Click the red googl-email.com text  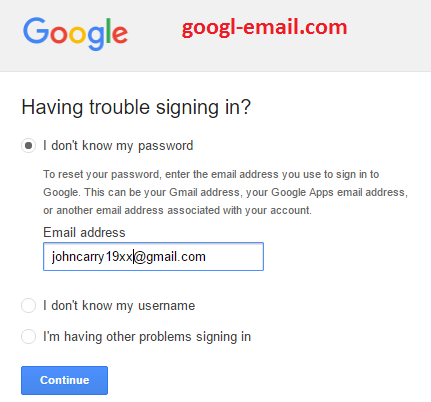pyautogui.click(x=264, y=28)
